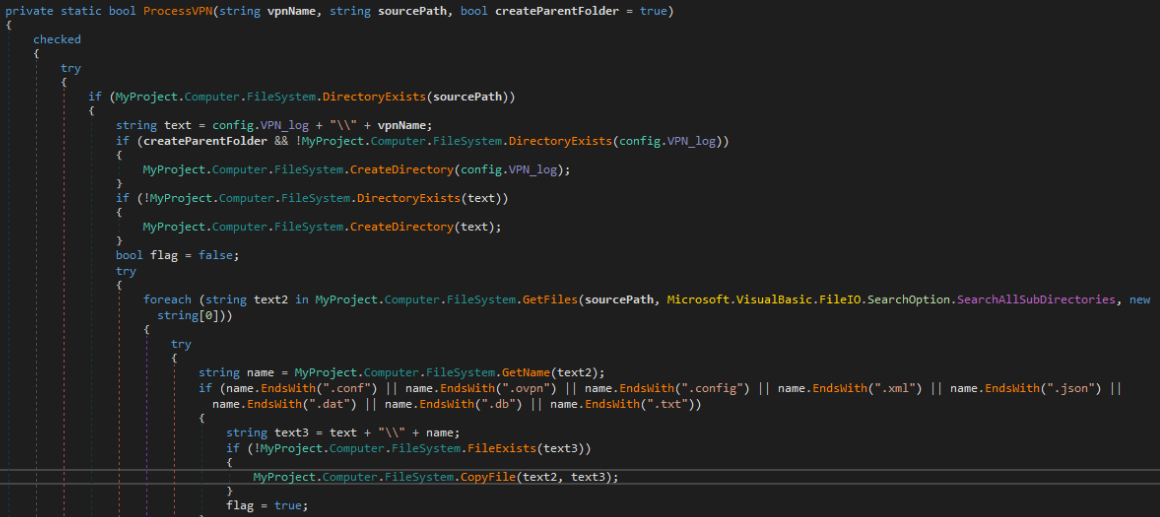Select the vpnName parameter in signature
The image size is (1160, 517).
[292, 13]
